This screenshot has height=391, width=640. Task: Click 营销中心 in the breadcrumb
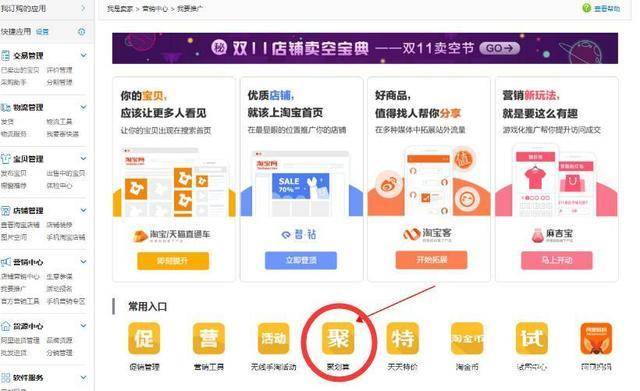tap(155, 9)
